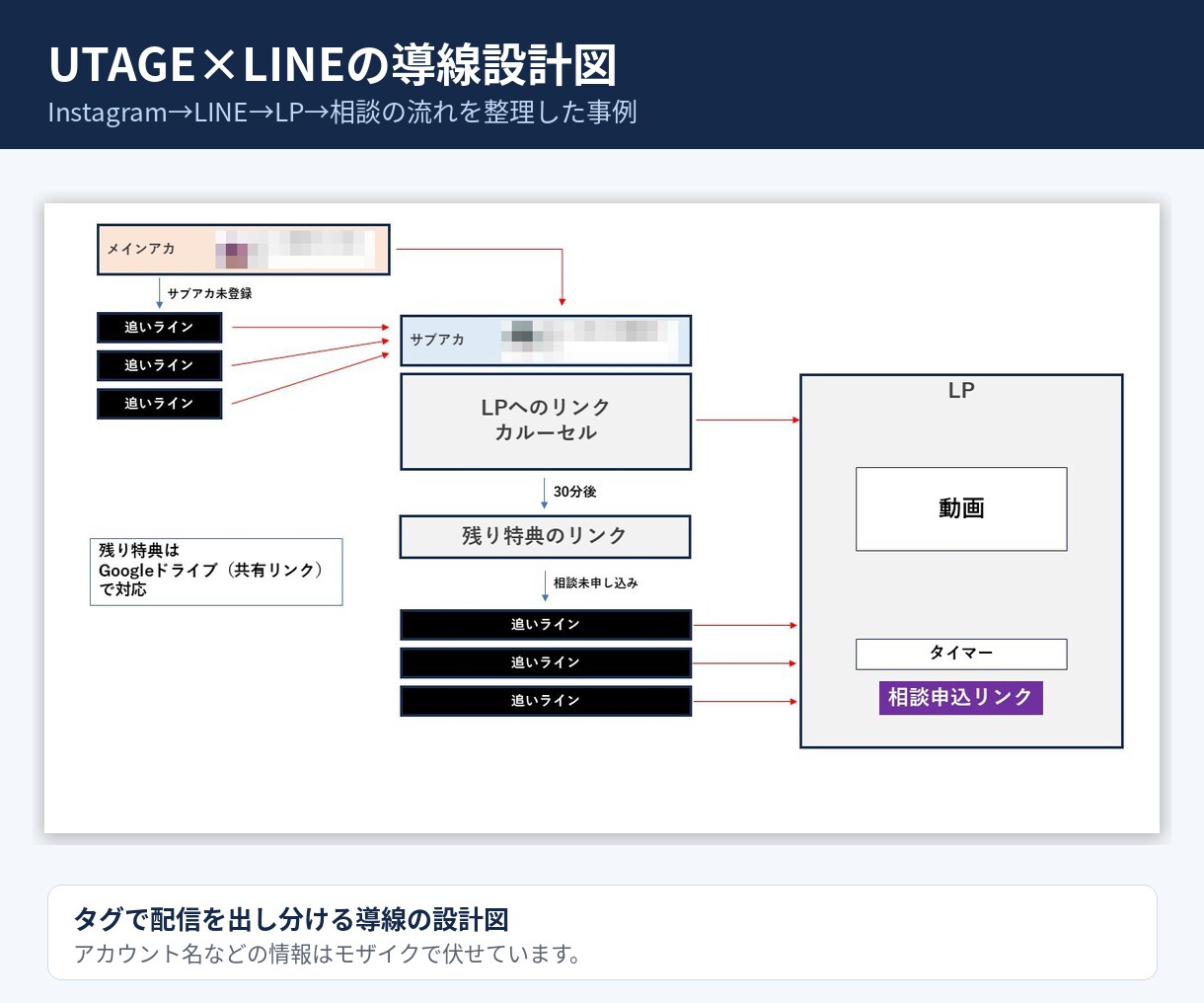Click the 動画 box inside LP
1204x1003 pixels.
click(x=961, y=508)
